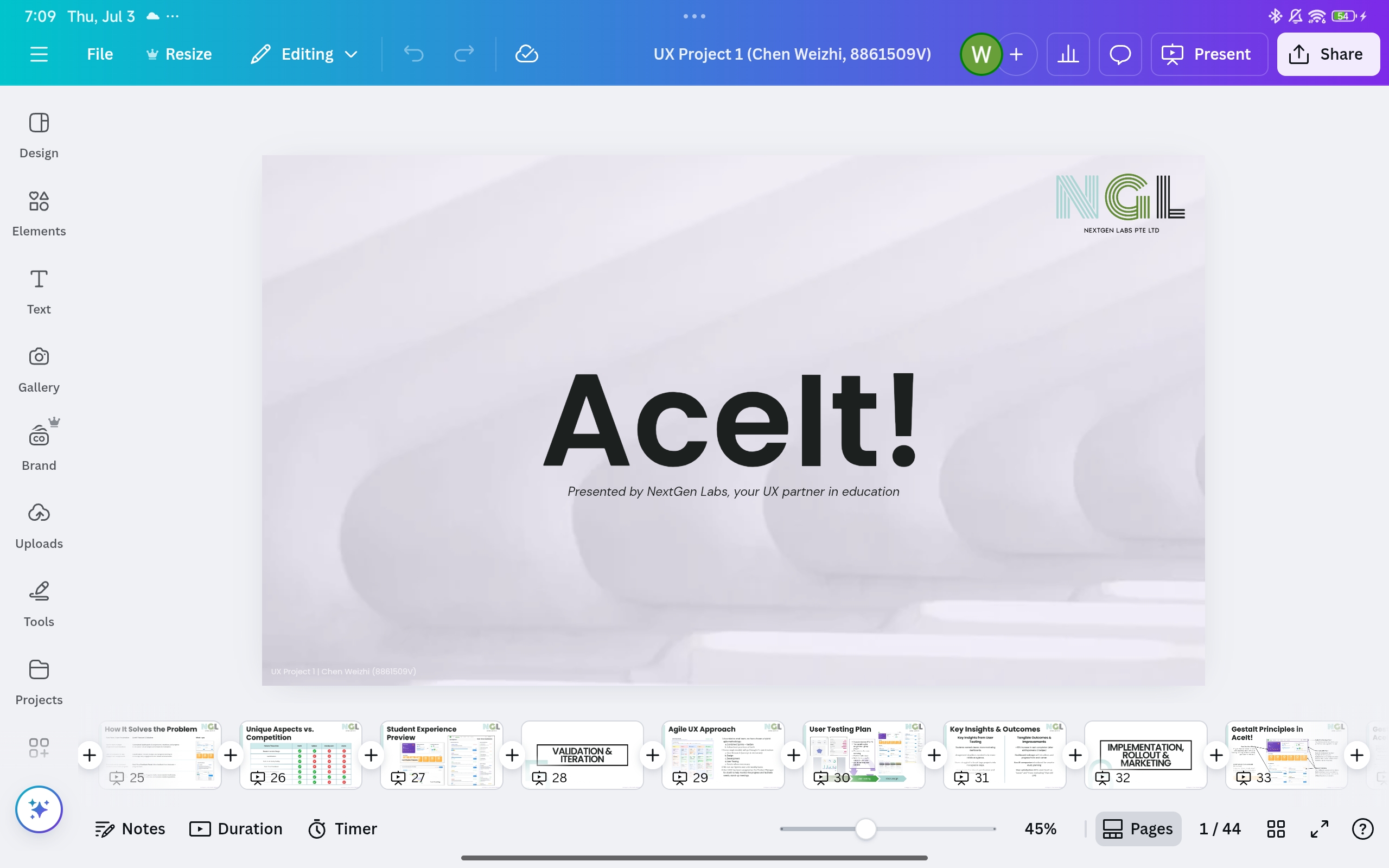Screen dimensions: 1389x868
Task: Toggle the Notes panel
Action: (130, 828)
